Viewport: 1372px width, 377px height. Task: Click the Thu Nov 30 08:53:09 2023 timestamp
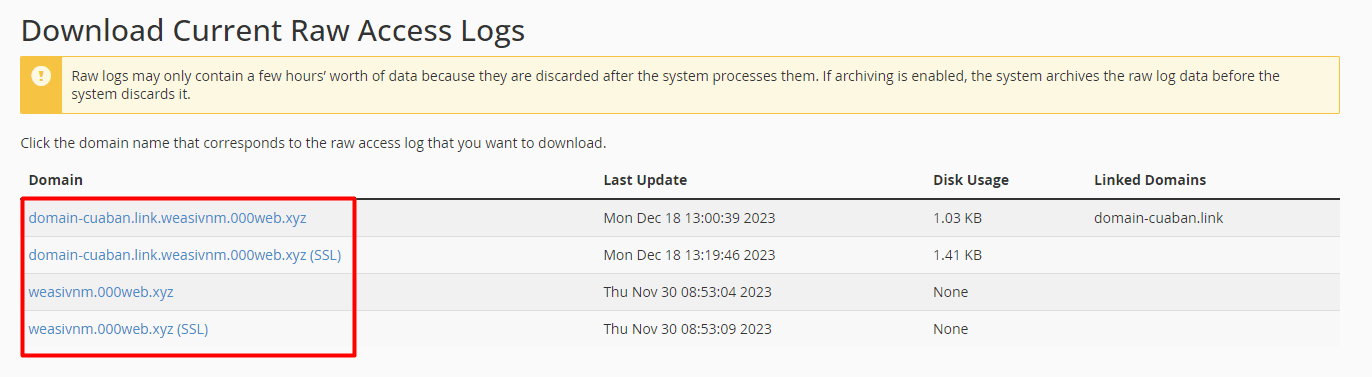[x=687, y=329]
